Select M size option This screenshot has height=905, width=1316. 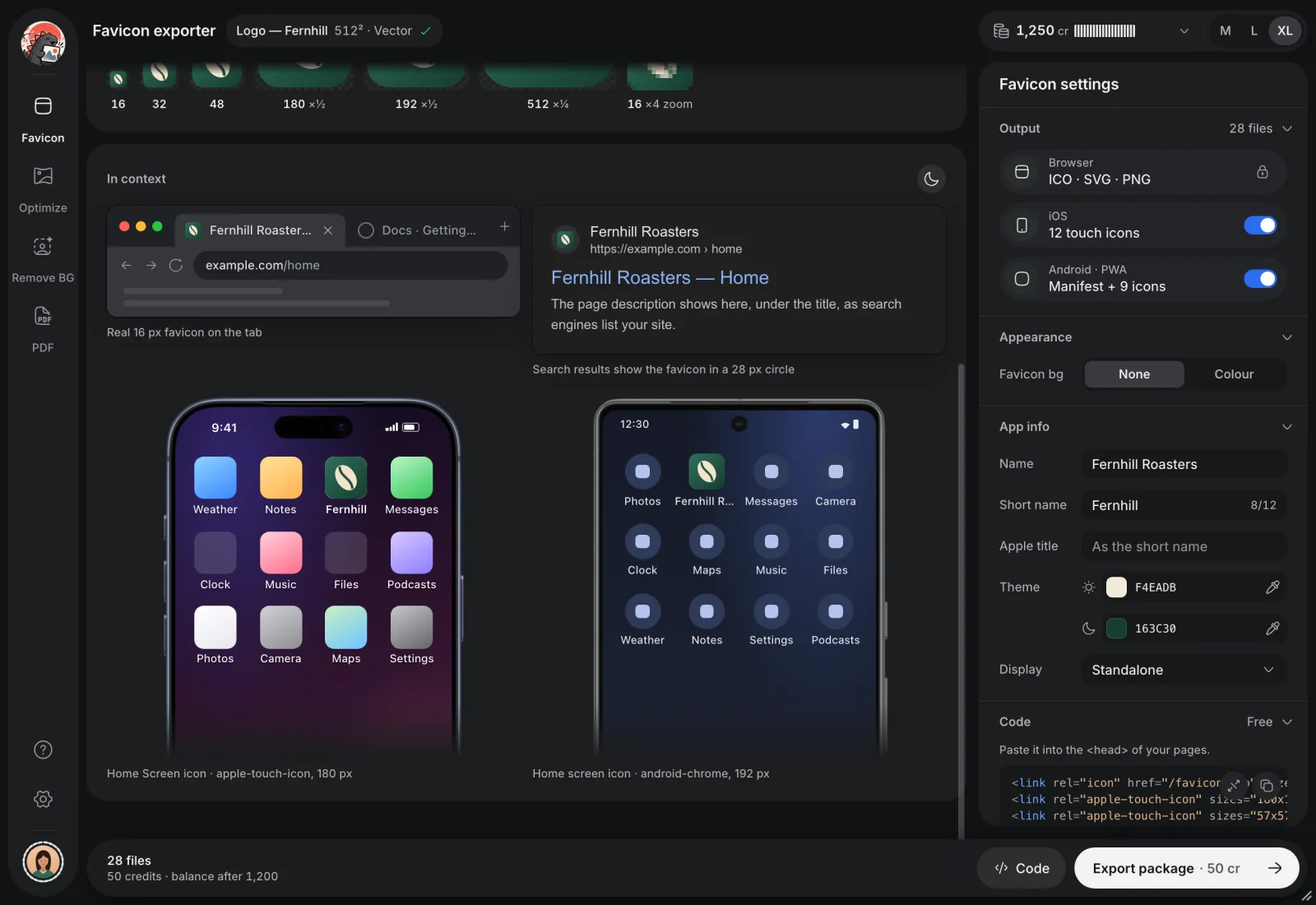pyautogui.click(x=1226, y=30)
